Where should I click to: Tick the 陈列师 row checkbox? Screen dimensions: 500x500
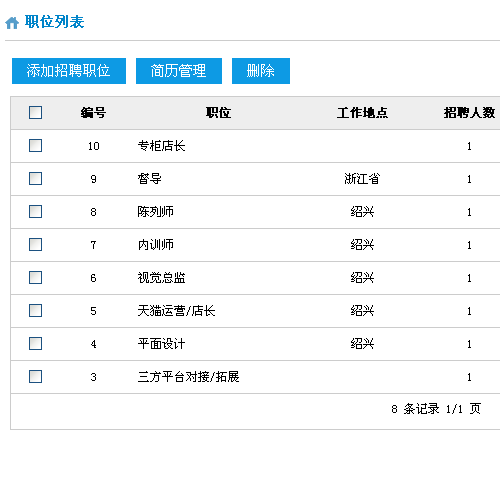pos(35,212)
